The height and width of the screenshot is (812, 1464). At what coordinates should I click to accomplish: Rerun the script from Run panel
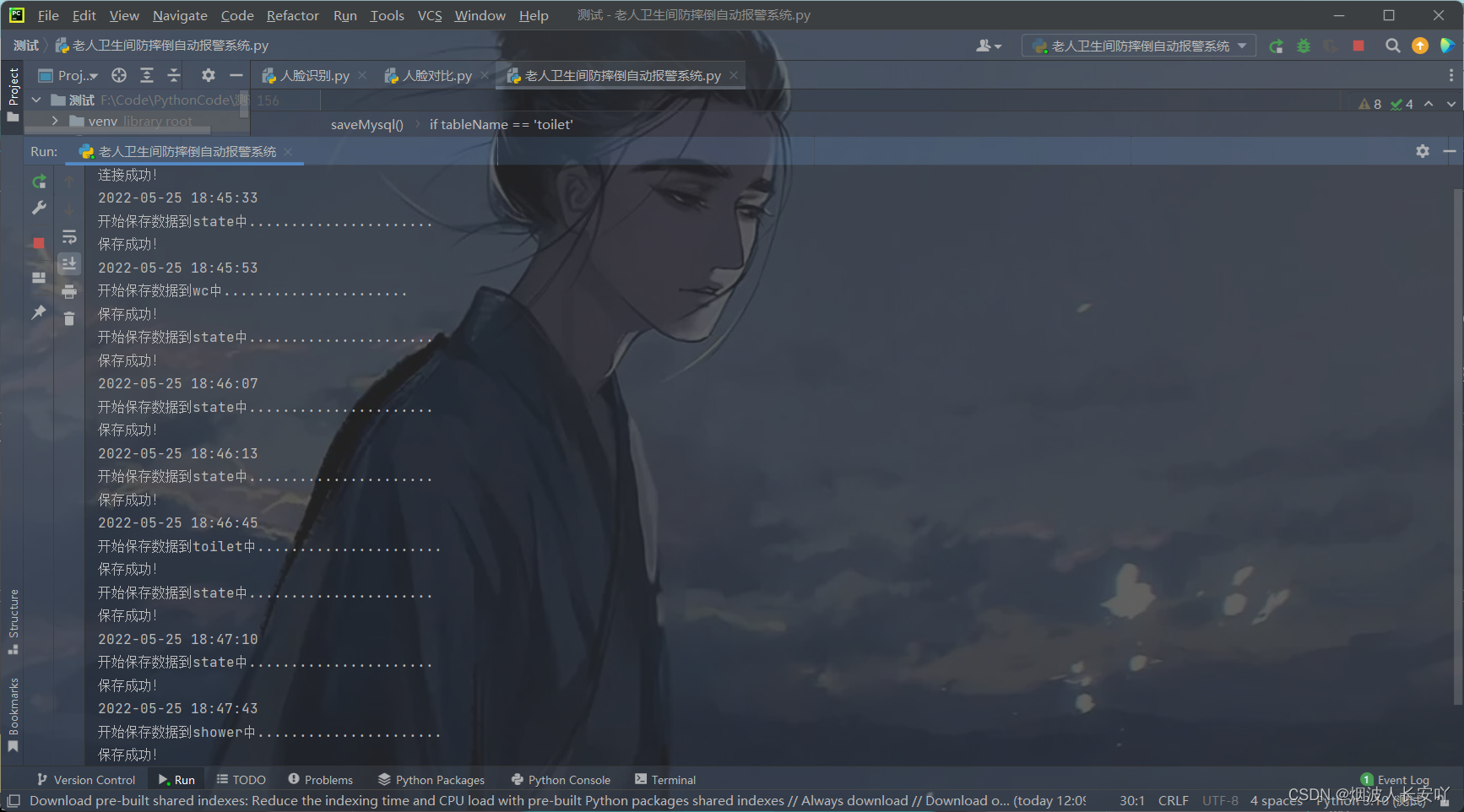39,181
